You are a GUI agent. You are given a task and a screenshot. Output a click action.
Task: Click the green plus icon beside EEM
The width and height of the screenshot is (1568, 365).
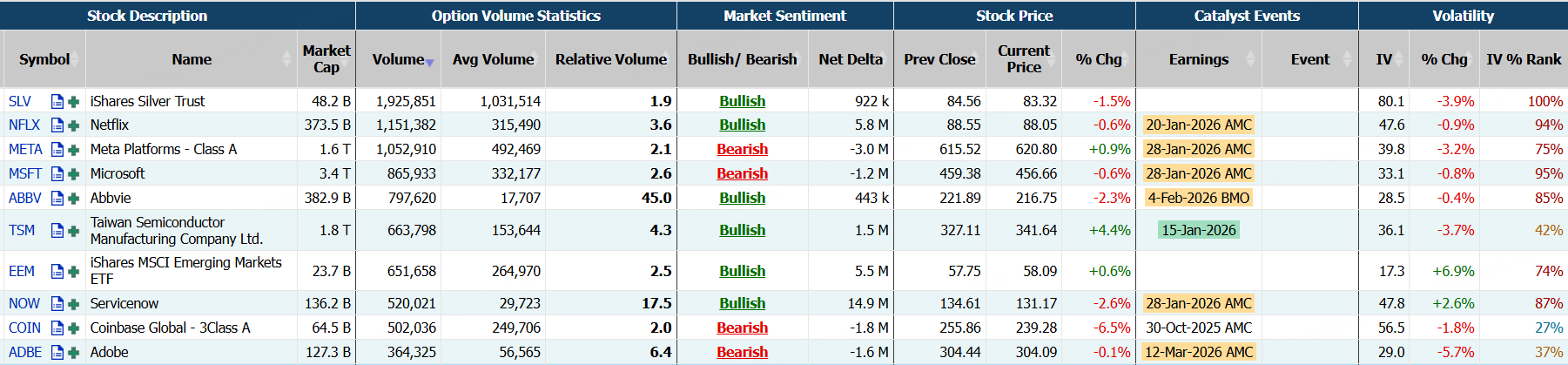[74, 272]
